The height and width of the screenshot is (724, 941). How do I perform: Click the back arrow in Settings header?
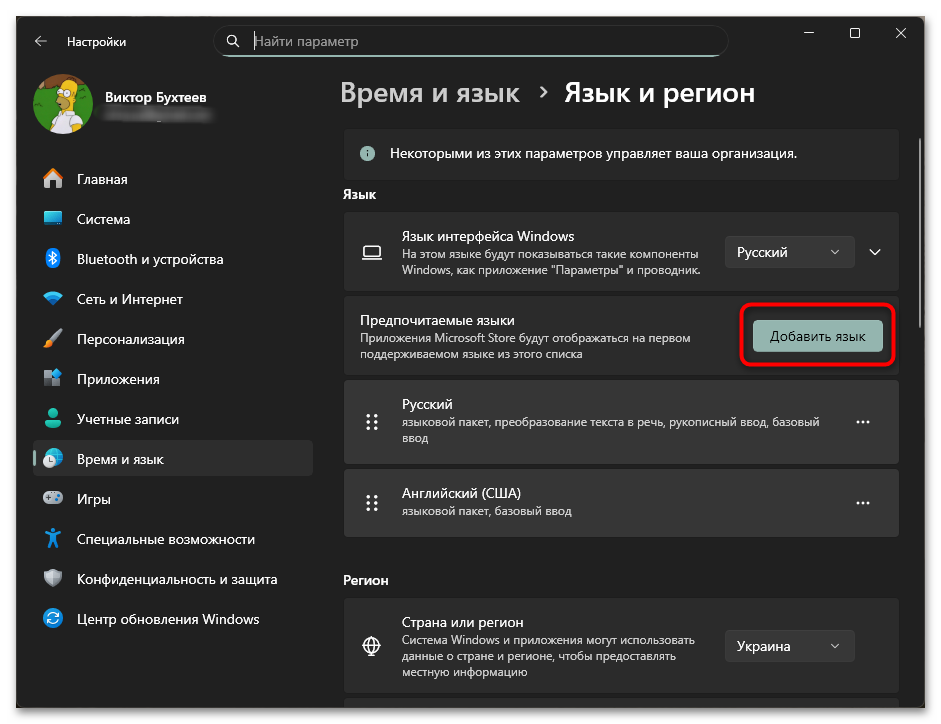(41, 41)
